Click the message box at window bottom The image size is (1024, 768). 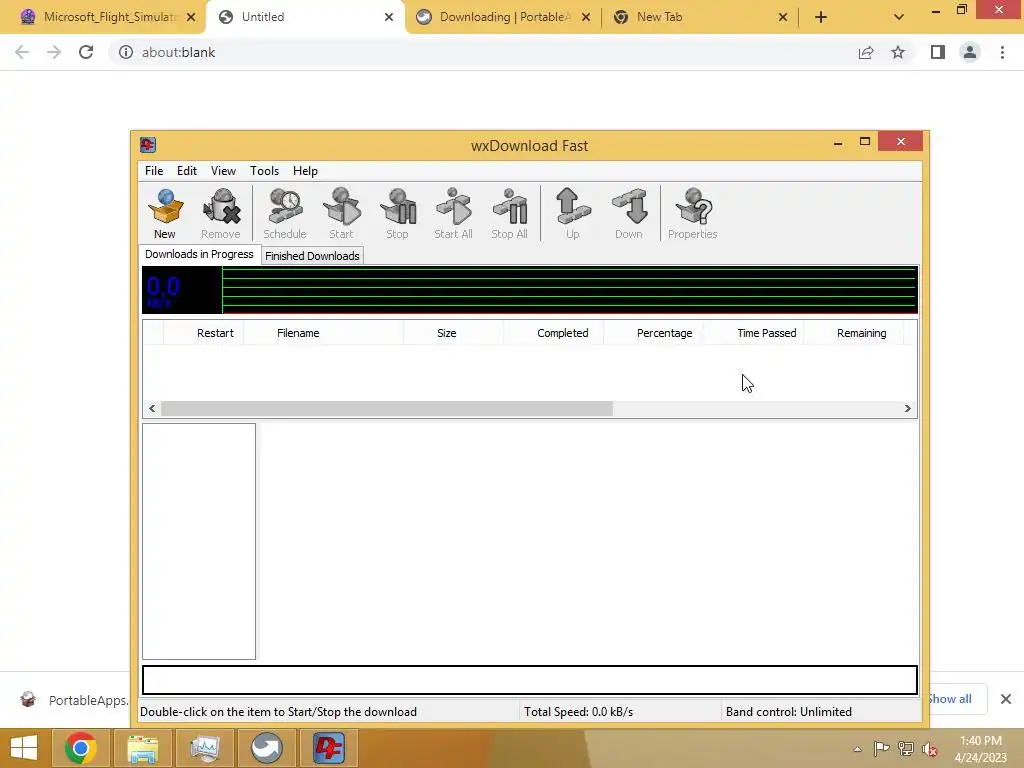coord(530,680)
